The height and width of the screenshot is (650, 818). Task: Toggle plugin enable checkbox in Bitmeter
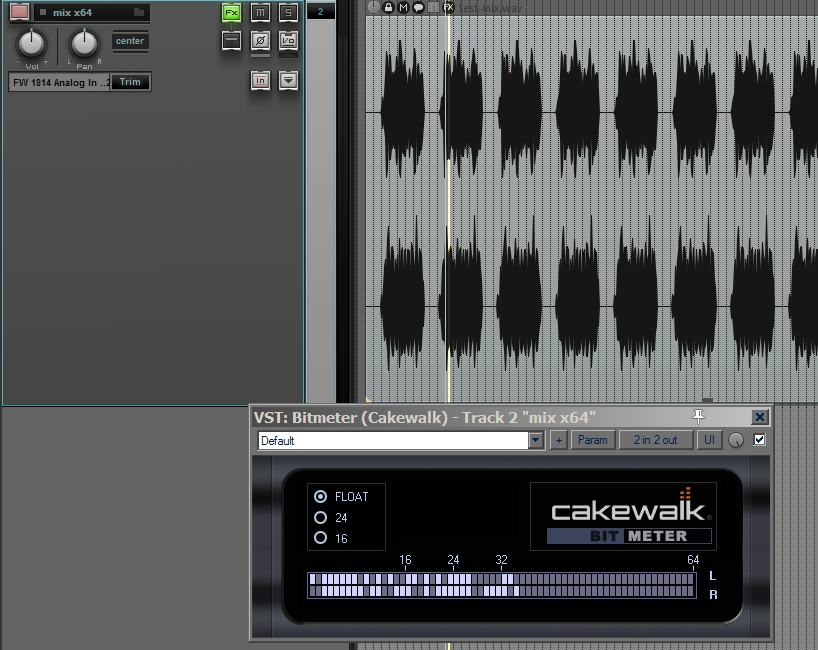(759, 440)
